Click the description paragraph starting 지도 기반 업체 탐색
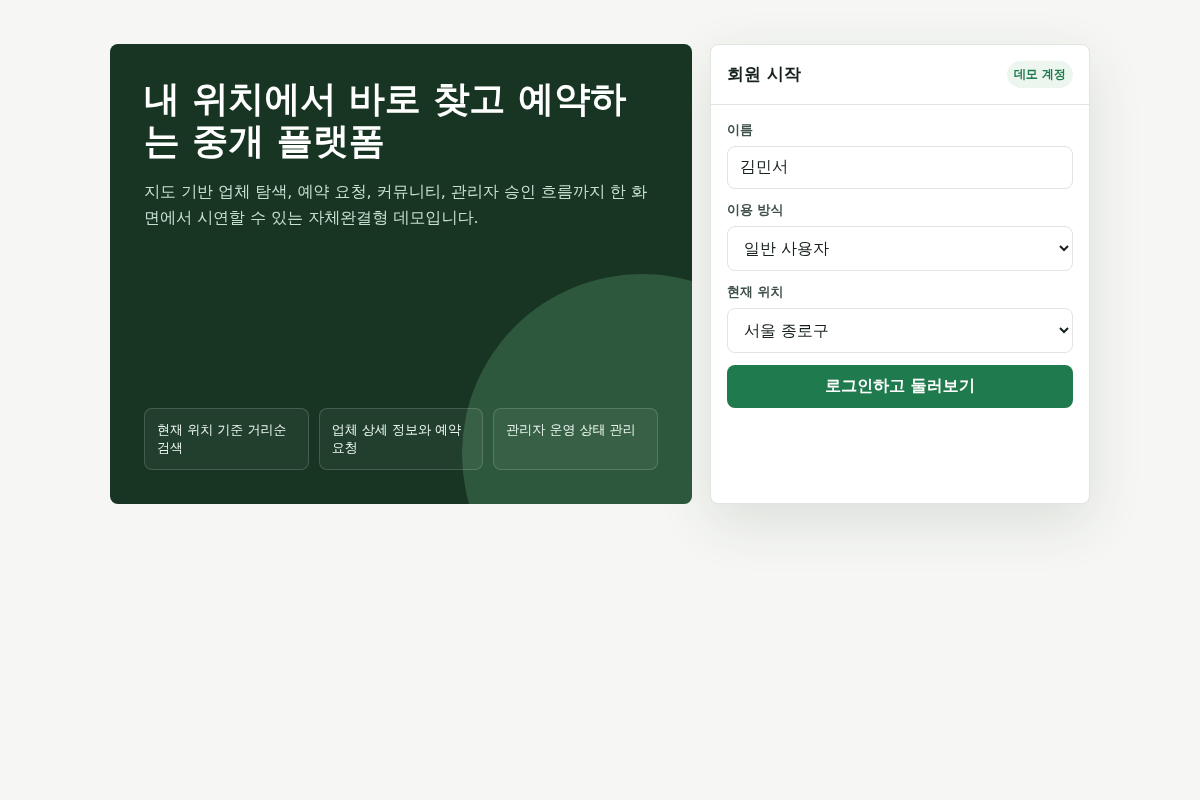The height and width of the screenshot is (800, 1200). 396,204
